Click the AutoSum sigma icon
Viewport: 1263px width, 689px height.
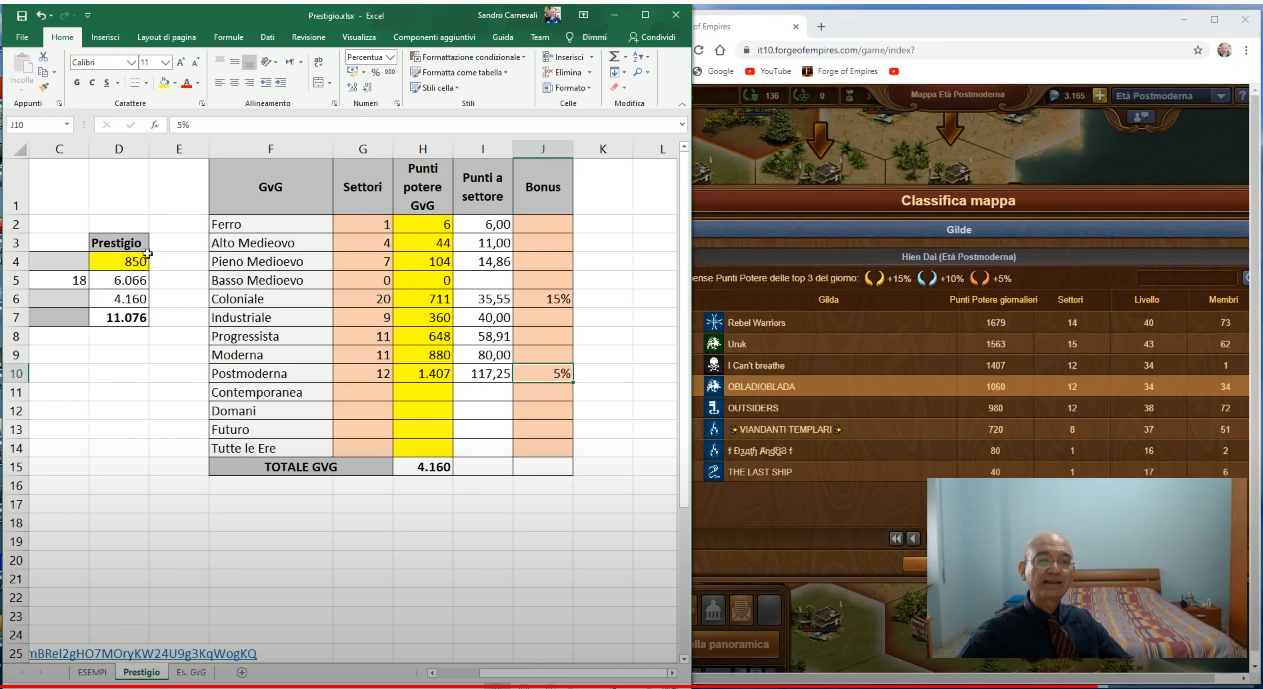click(x=615, y=57)
